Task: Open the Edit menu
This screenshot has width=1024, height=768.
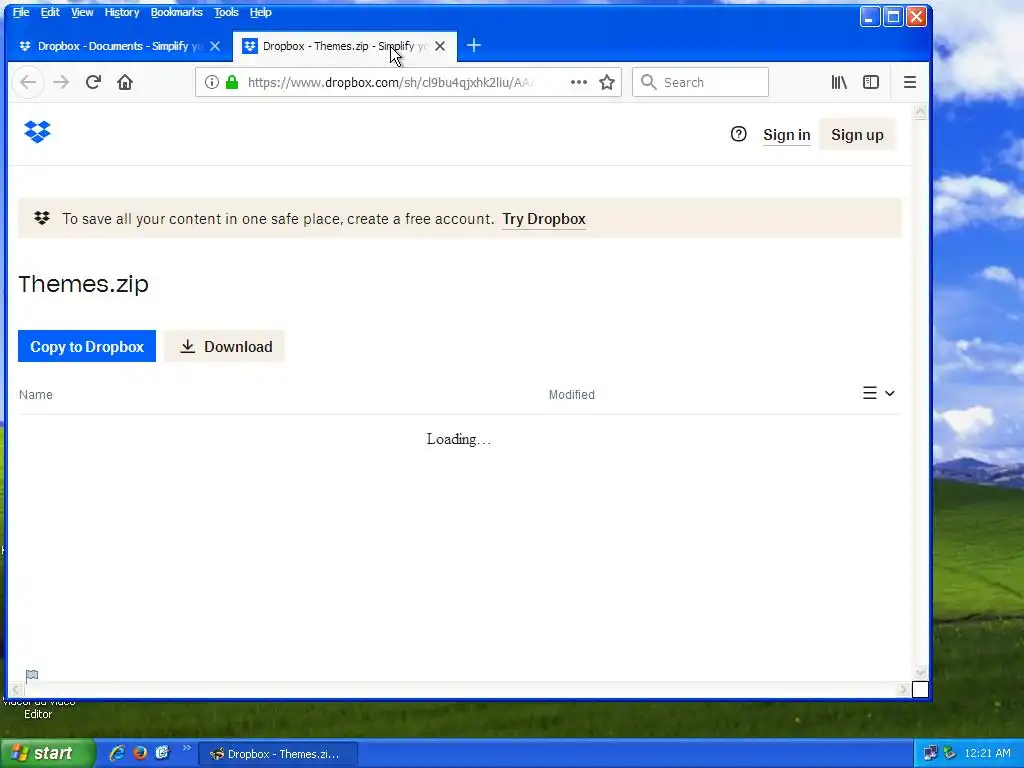Action: [x=50, y=12]
